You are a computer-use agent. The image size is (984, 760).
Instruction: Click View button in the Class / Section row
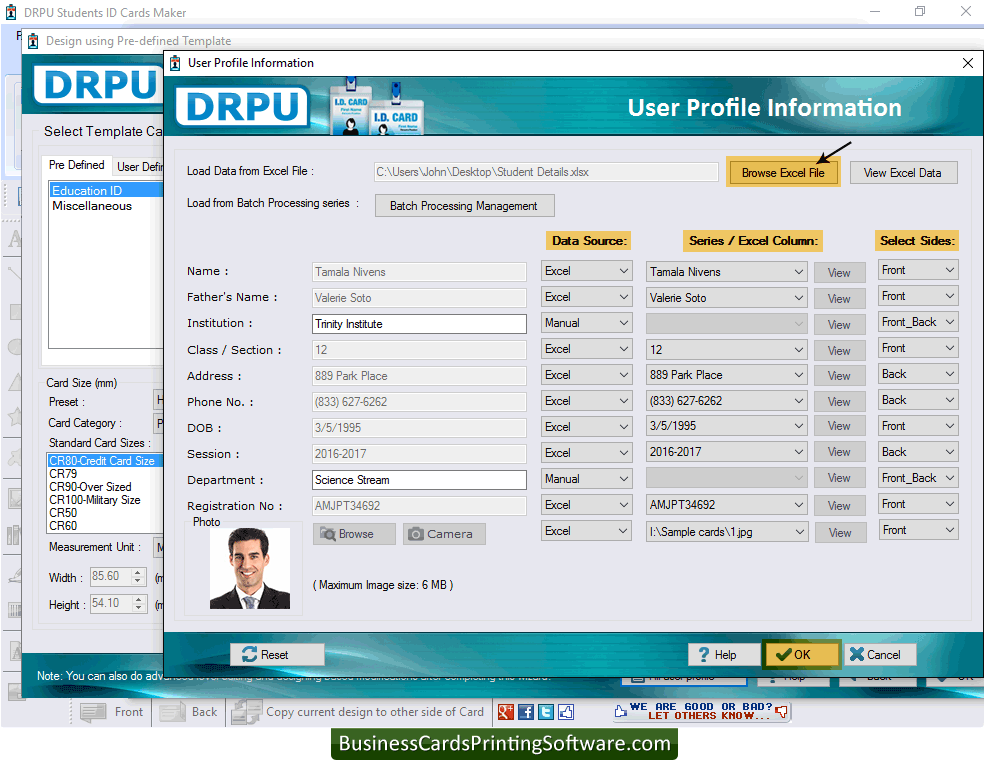pyautogui.click(x=840, y=351)
